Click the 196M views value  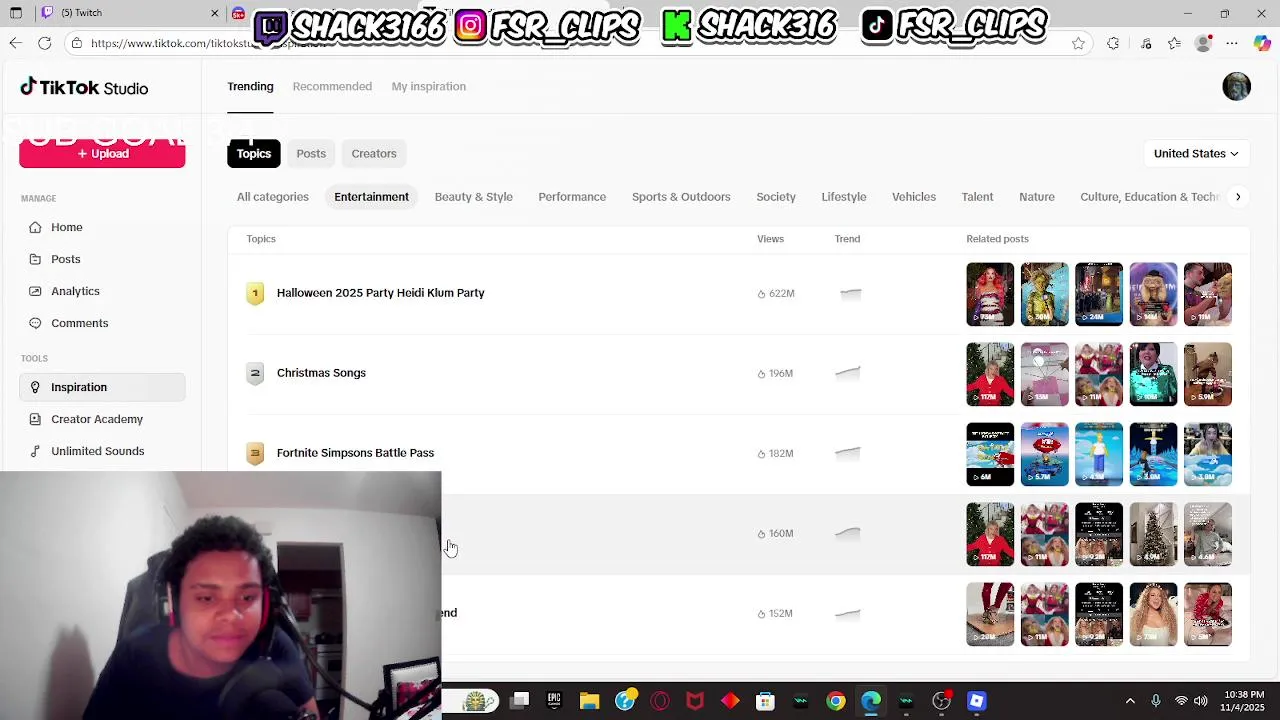tap(776, 374)
